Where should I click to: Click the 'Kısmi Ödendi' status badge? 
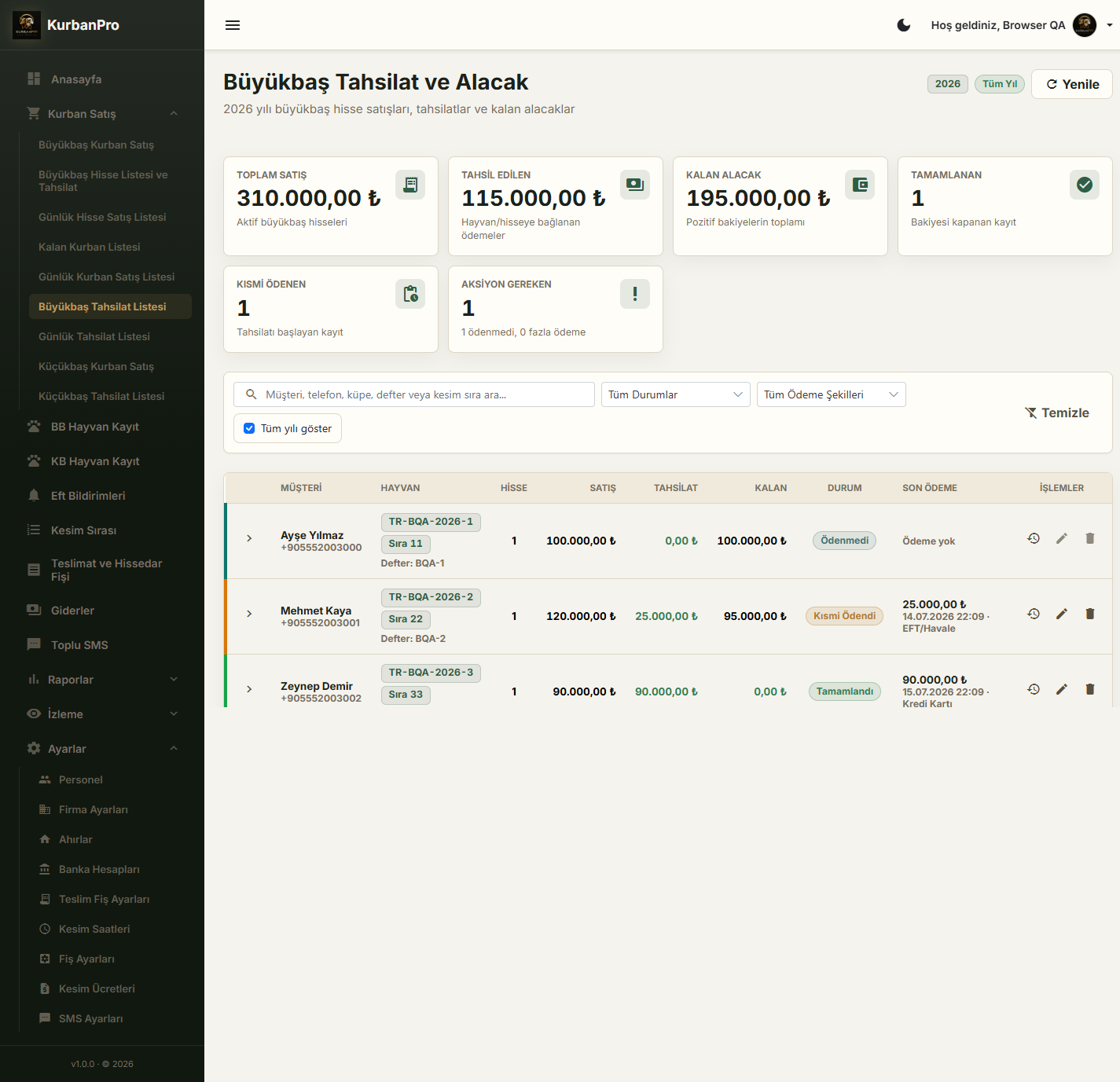click(845, 616)
